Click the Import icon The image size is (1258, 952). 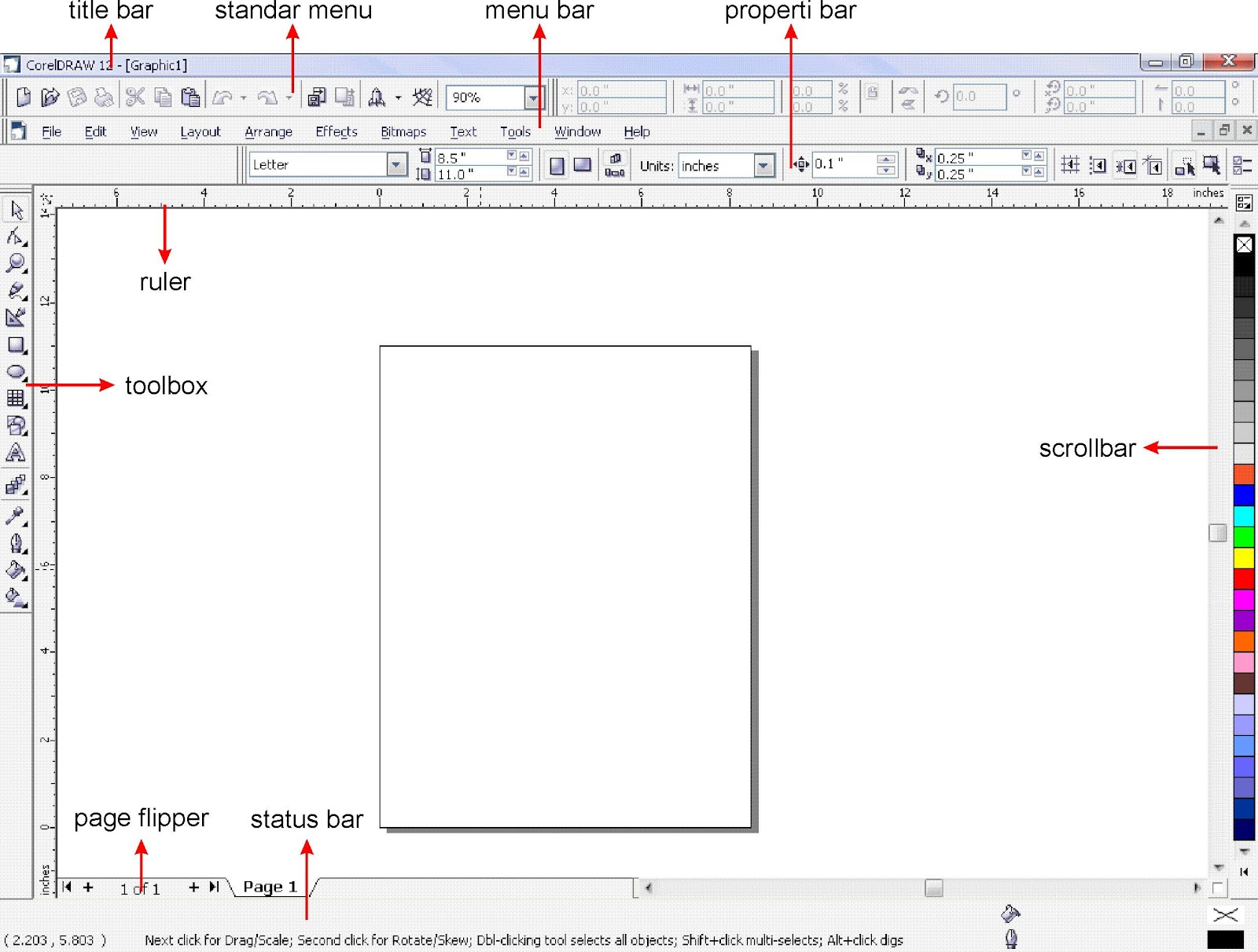[317, 97]
